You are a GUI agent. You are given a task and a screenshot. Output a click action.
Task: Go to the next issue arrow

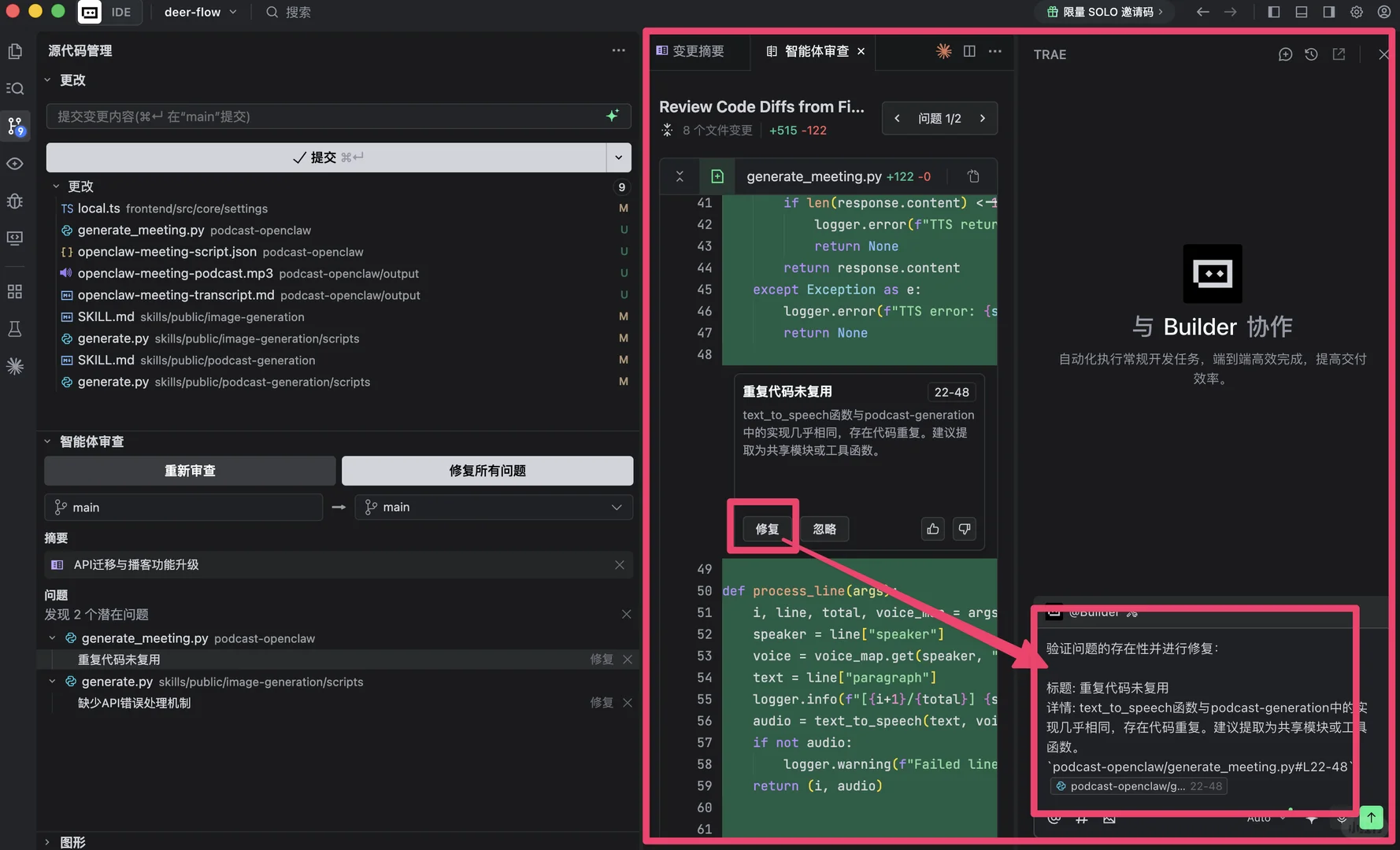click(x=983, y=118)
